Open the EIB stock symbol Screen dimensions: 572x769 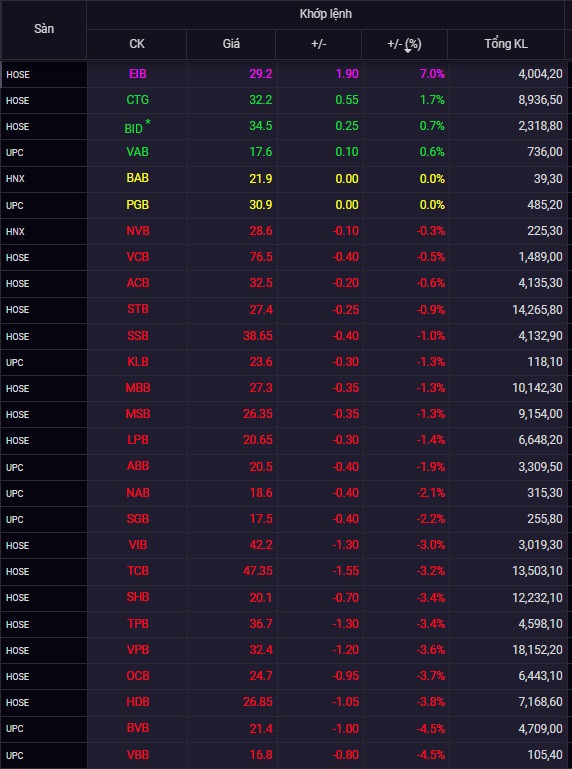pyautogui.click(x=138, y=74)
